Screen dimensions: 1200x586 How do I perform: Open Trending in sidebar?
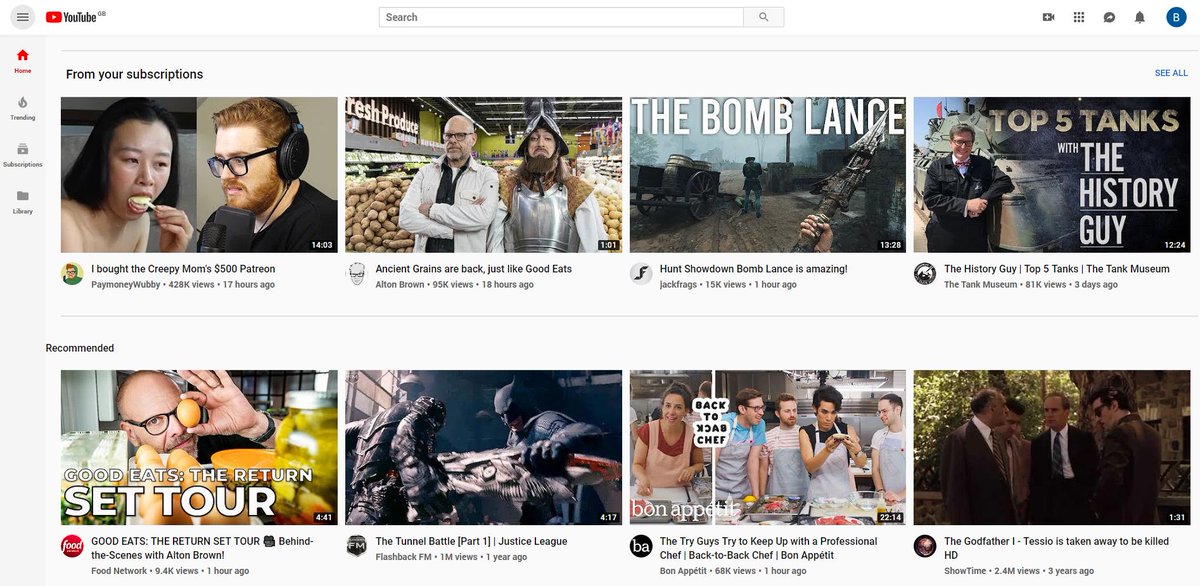[x=22, y=108]
